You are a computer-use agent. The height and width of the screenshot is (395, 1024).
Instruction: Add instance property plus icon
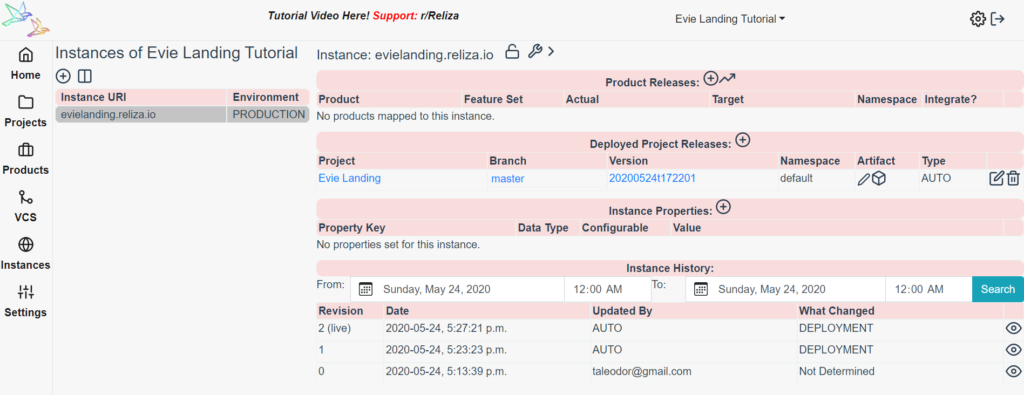(723, 207)
